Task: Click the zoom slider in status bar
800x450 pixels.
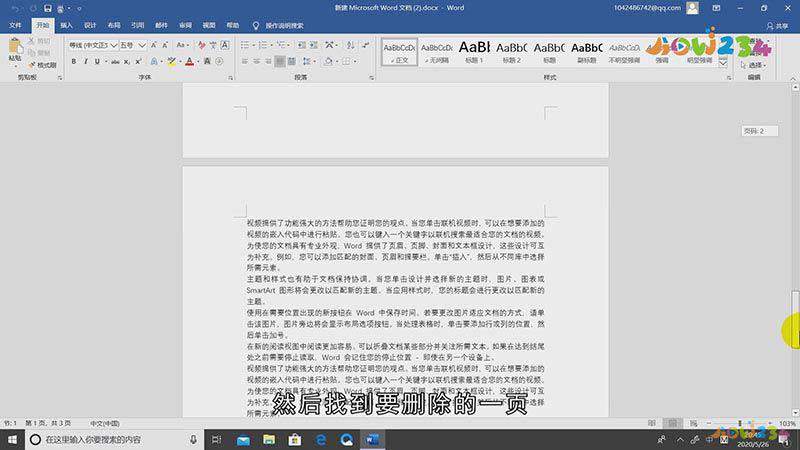Action: 739,423
